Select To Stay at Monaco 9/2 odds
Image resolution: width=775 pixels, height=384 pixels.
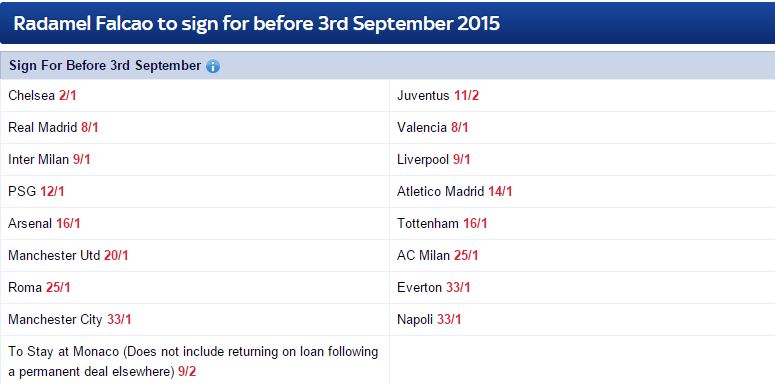(x=187, y=371)
